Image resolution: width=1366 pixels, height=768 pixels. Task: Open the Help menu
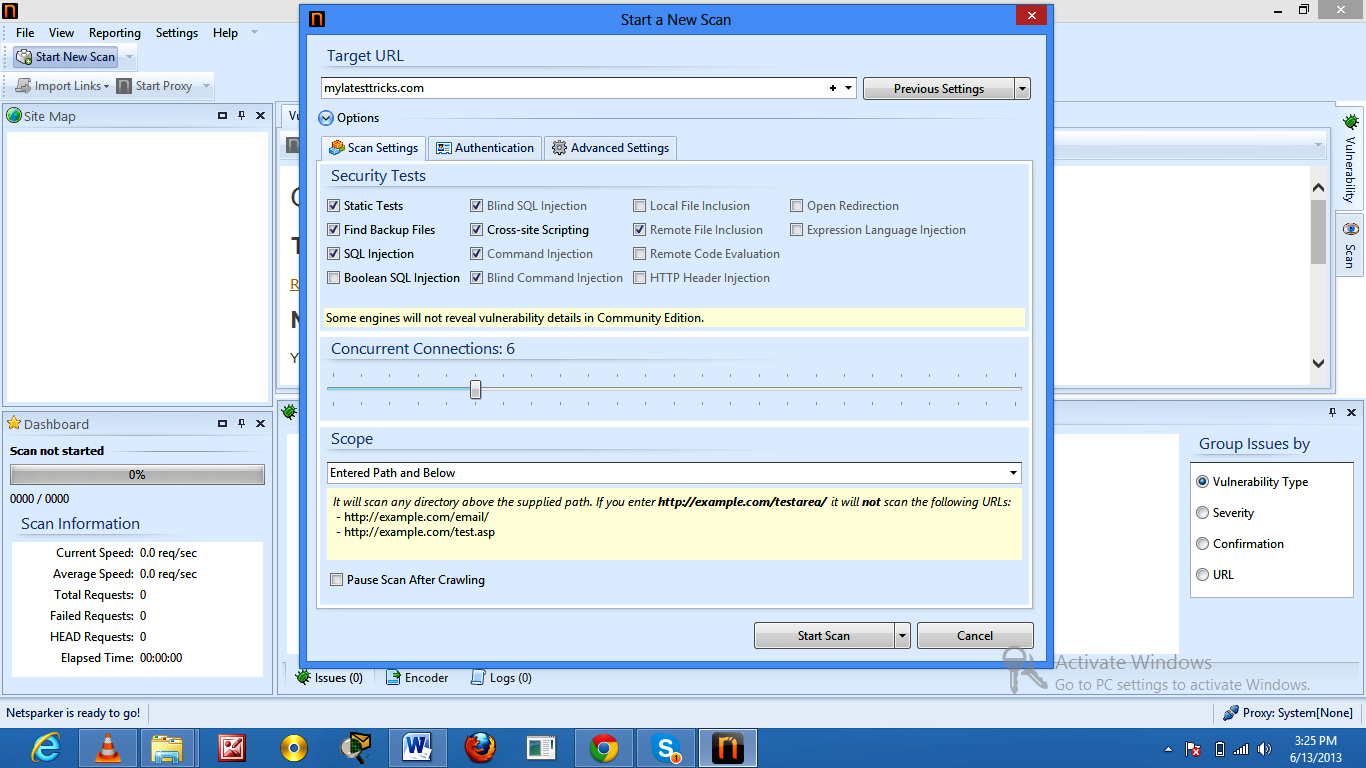pyautogui.click(x=225, y=33)
